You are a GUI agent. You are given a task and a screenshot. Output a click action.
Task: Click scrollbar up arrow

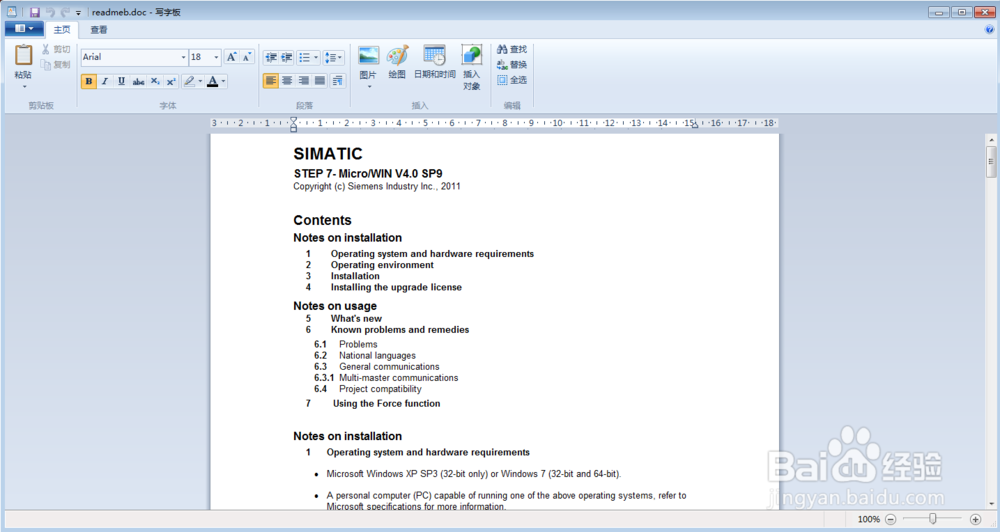tap(991, 140)
